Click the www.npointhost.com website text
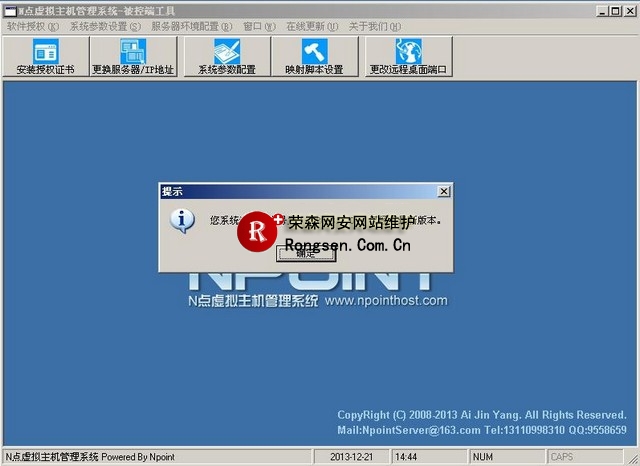The width and height of the screenshot is (640, 466). (x=386, y=300)
